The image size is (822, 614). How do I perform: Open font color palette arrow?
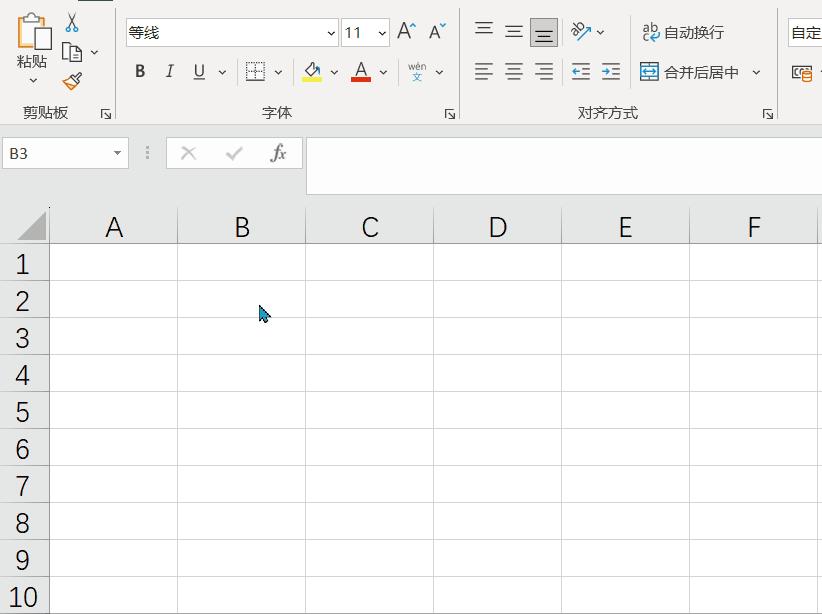(x=384, y=72)
